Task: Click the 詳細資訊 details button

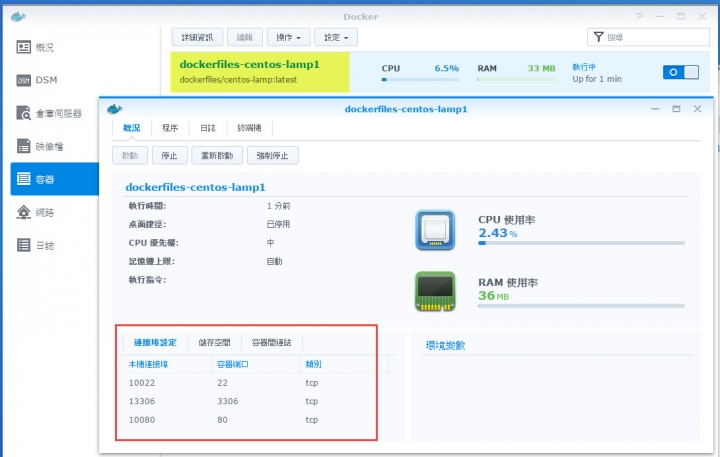Action: (197, 37)
